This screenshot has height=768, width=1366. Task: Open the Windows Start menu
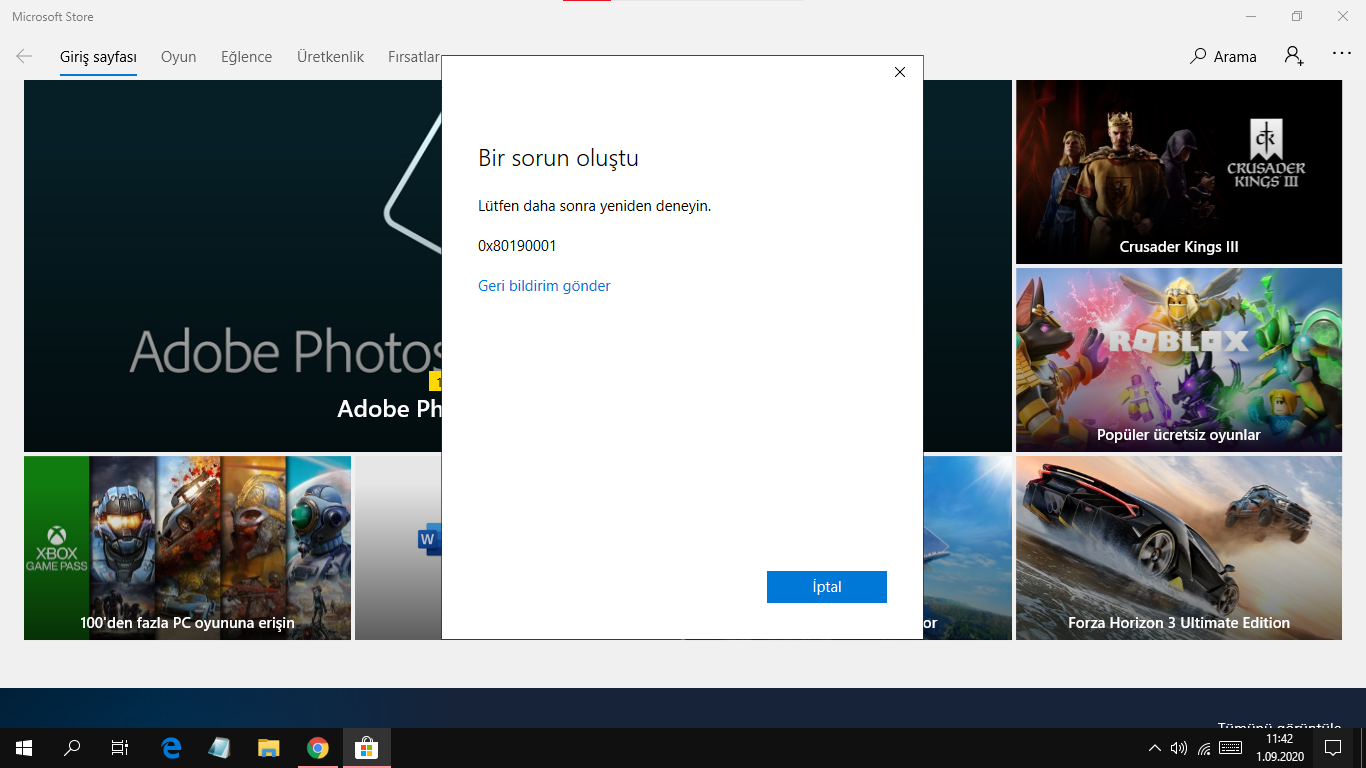click(24, 748)
